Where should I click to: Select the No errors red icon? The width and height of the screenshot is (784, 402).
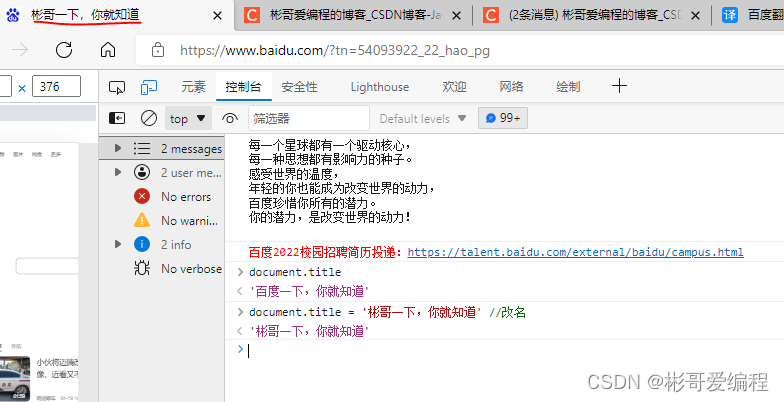(142, 196)
